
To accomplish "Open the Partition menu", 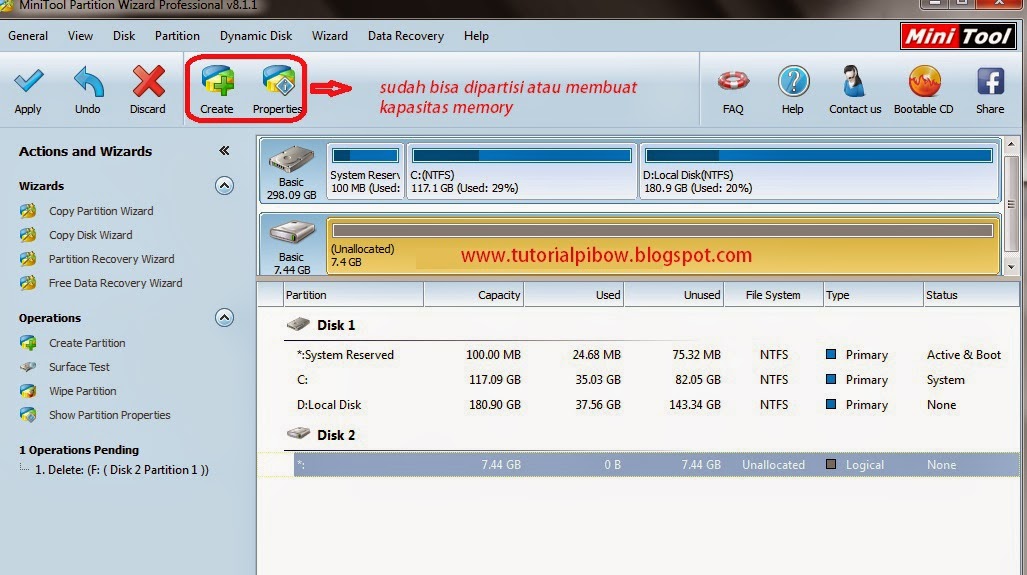I will [177, 36].
